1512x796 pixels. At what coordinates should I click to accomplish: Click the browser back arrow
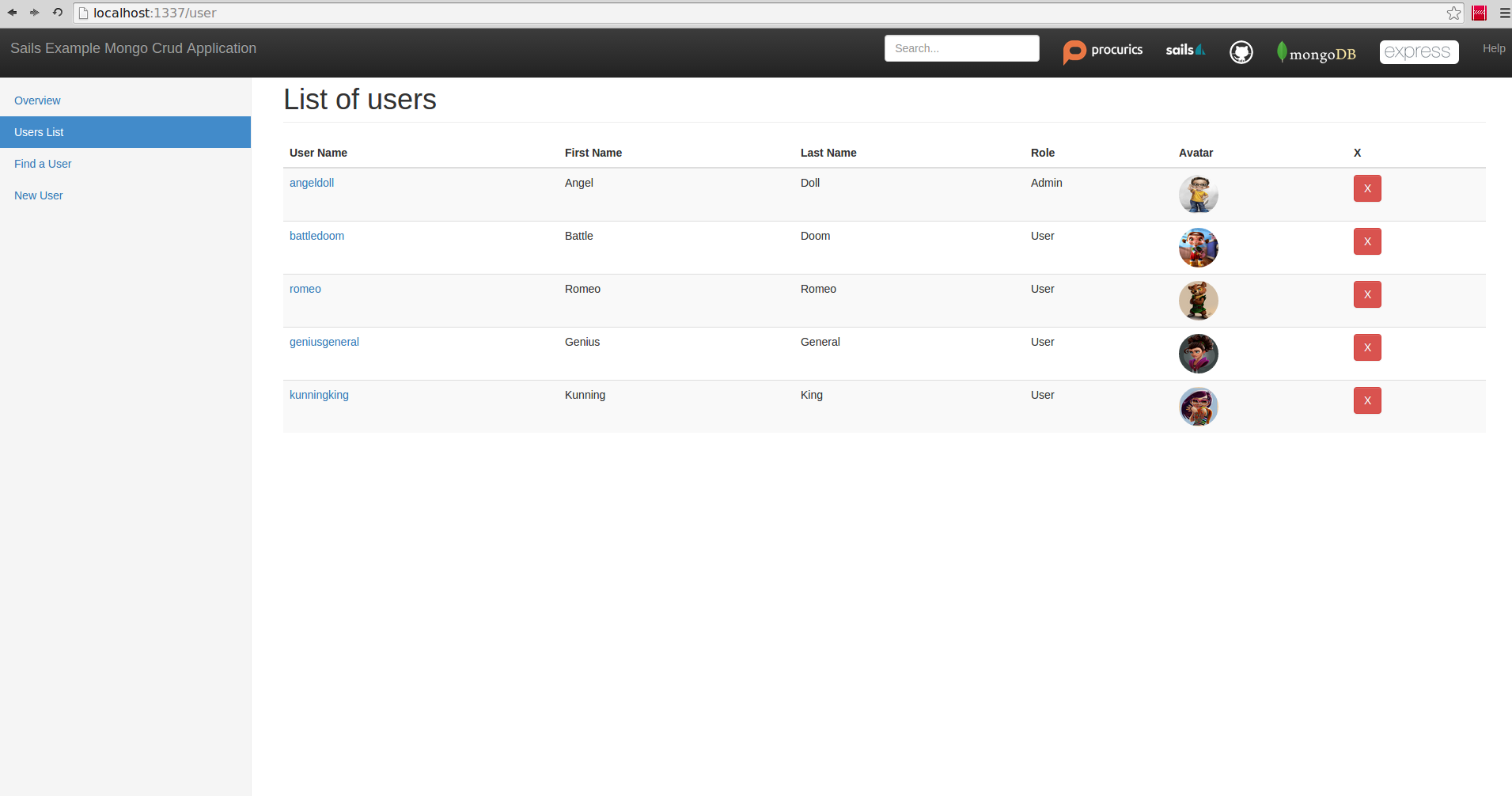coord(12,13)
